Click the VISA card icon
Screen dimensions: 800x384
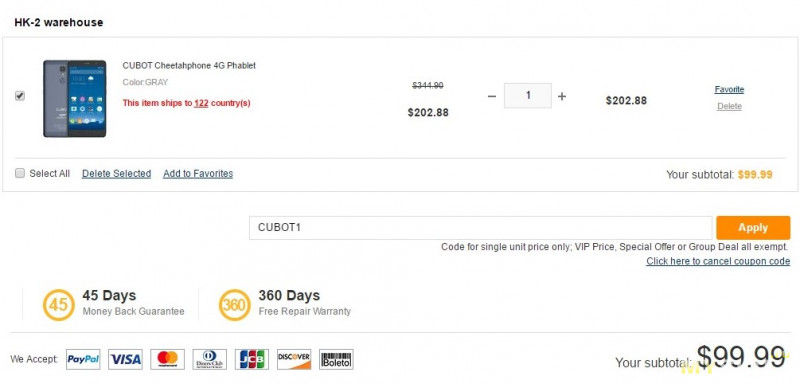[126, 360]
